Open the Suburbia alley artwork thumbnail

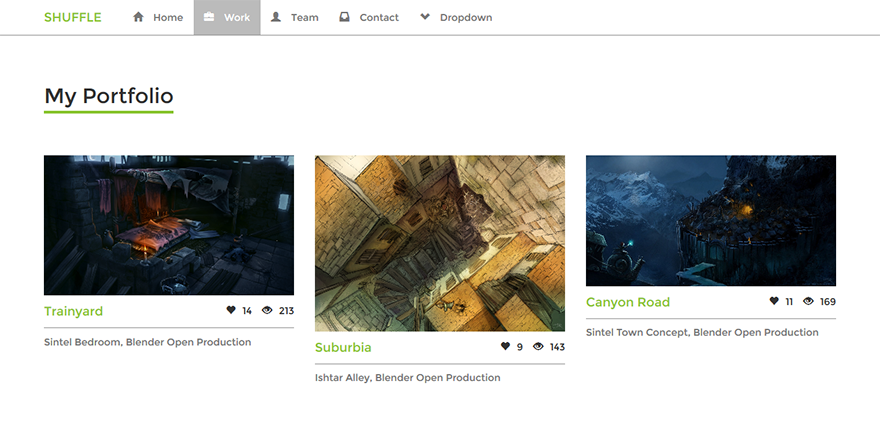point(440,243)
